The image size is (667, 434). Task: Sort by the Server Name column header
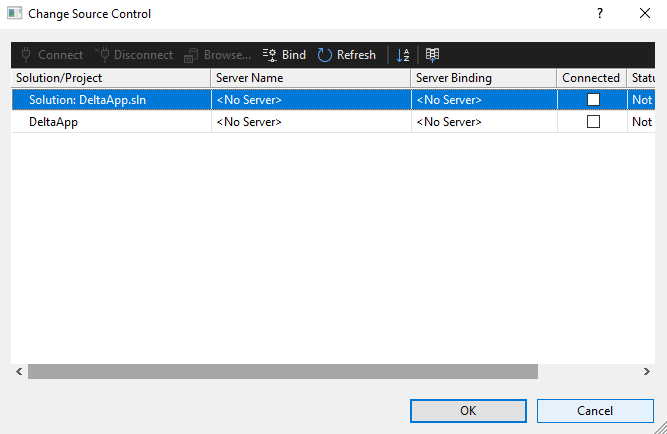[310, 78]
